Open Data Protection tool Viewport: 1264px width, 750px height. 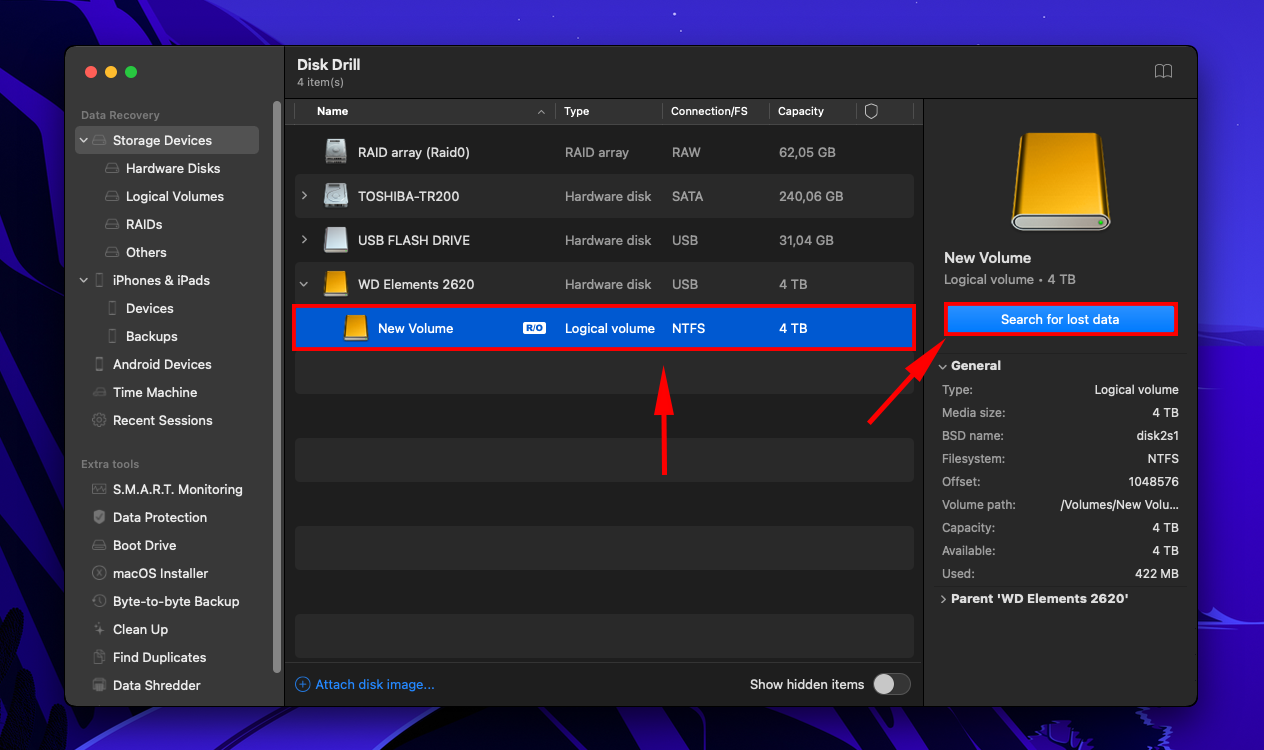(160, 517)
